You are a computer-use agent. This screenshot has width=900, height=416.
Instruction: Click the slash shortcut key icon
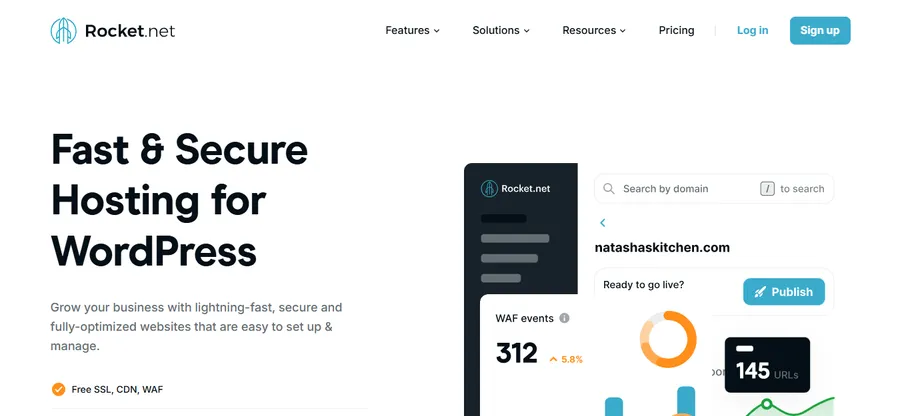[767, 189]
